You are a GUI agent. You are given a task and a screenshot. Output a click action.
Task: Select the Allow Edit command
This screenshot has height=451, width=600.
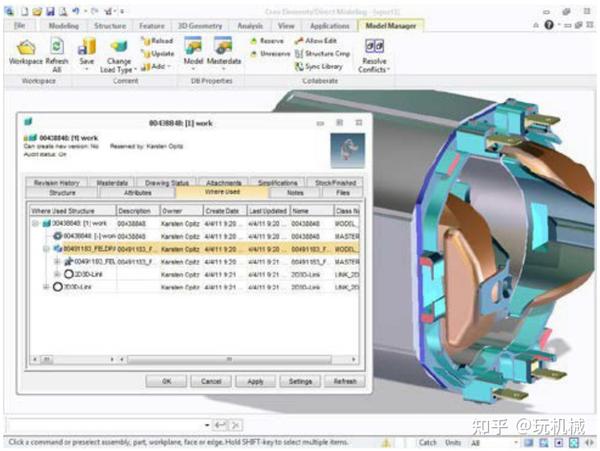(x=316, y=41)
